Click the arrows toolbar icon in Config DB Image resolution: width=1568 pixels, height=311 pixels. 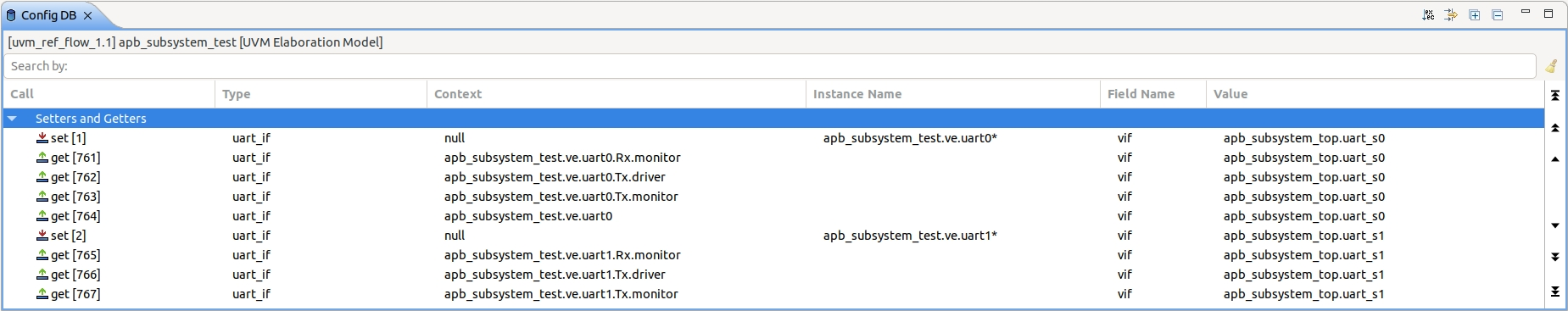coord(1451,14)
